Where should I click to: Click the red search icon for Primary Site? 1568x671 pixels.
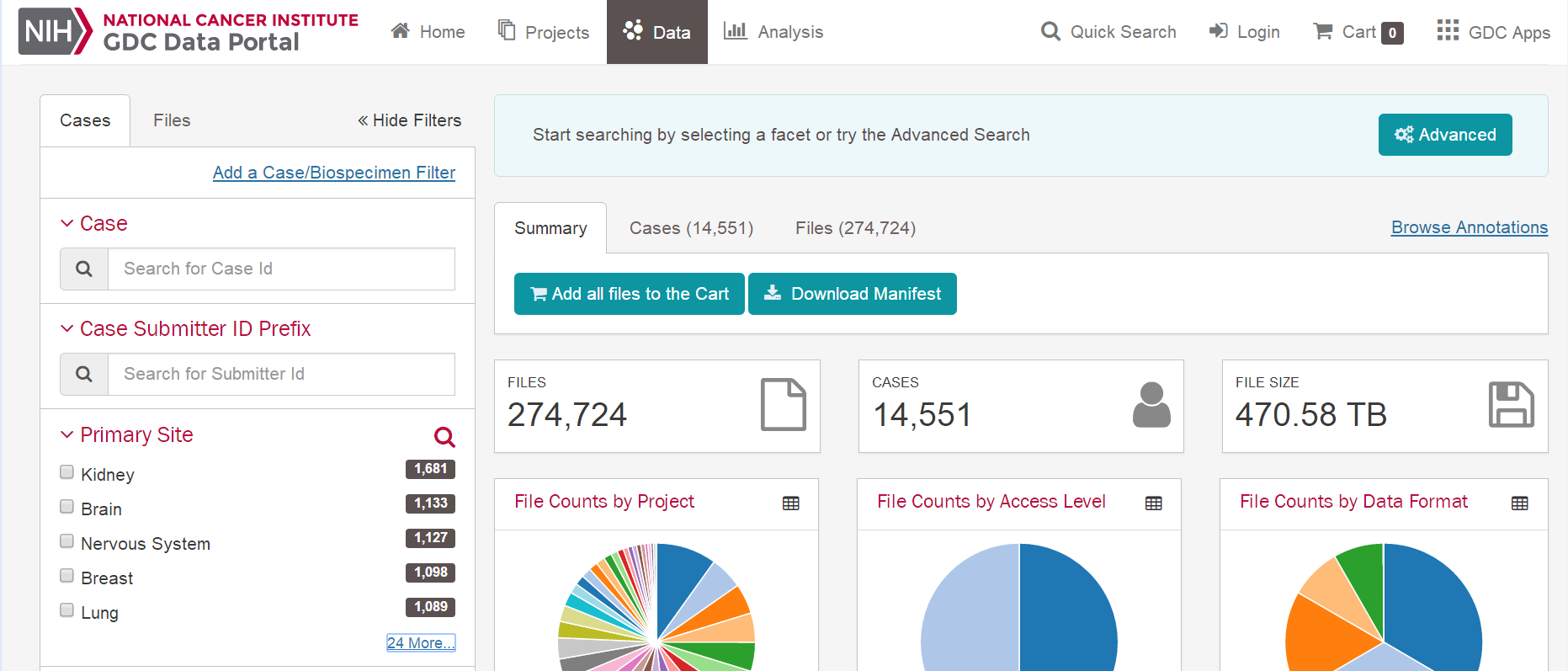(x=444, y=436)
